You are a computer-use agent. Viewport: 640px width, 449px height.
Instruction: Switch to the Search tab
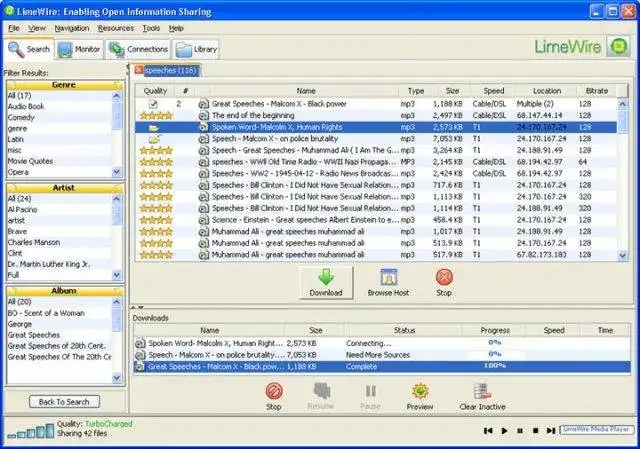click(x=29, y=49)
